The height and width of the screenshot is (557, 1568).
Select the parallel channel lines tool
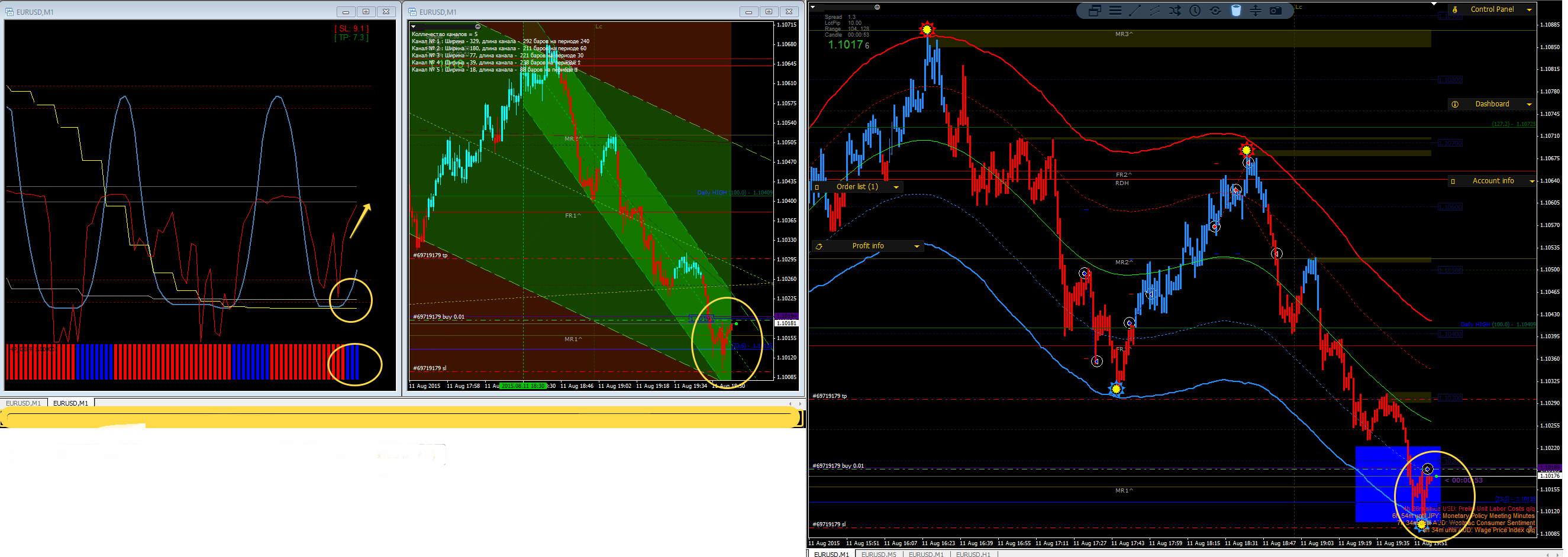click(1154, 10)
